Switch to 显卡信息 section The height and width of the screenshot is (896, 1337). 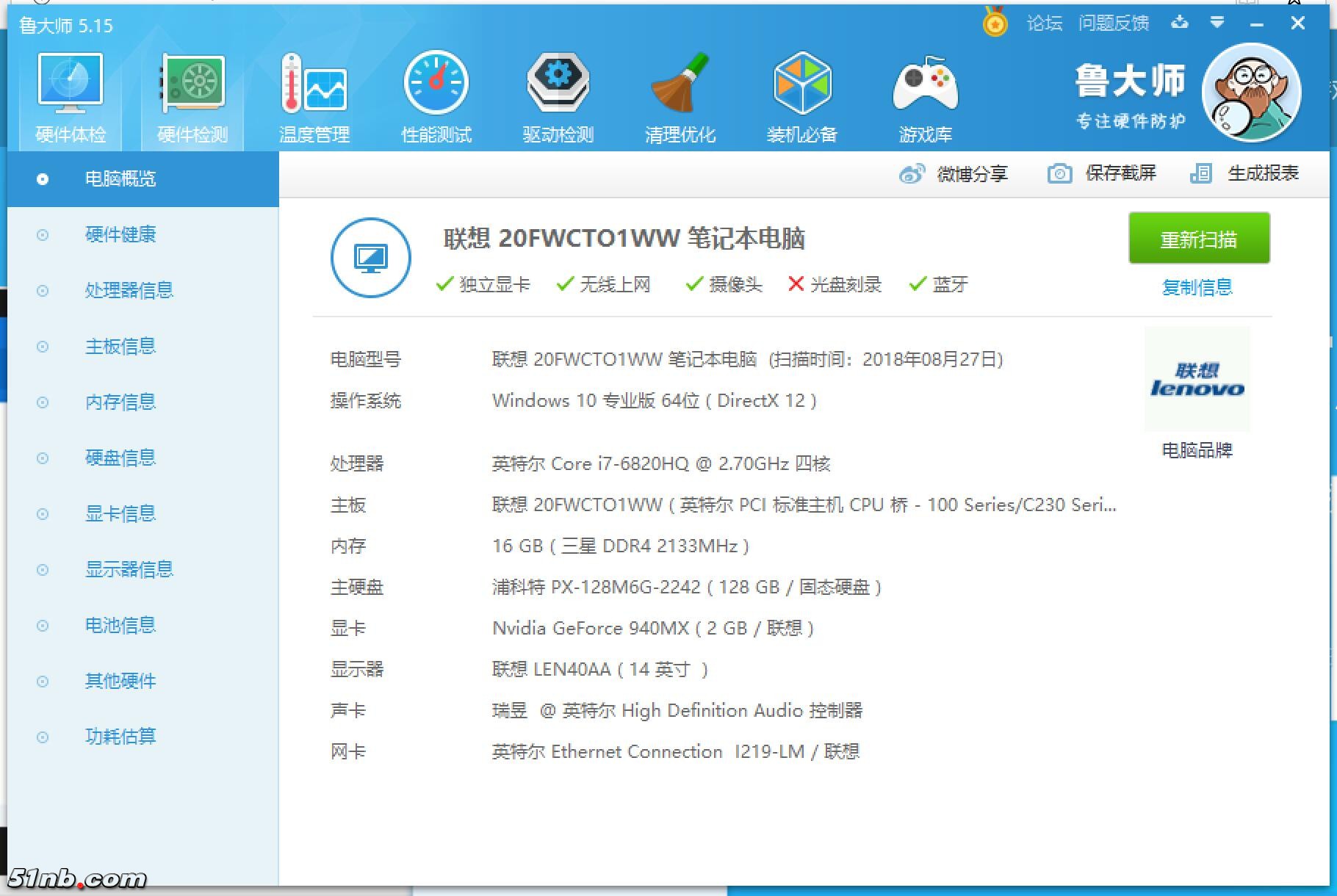coord(120,514)
